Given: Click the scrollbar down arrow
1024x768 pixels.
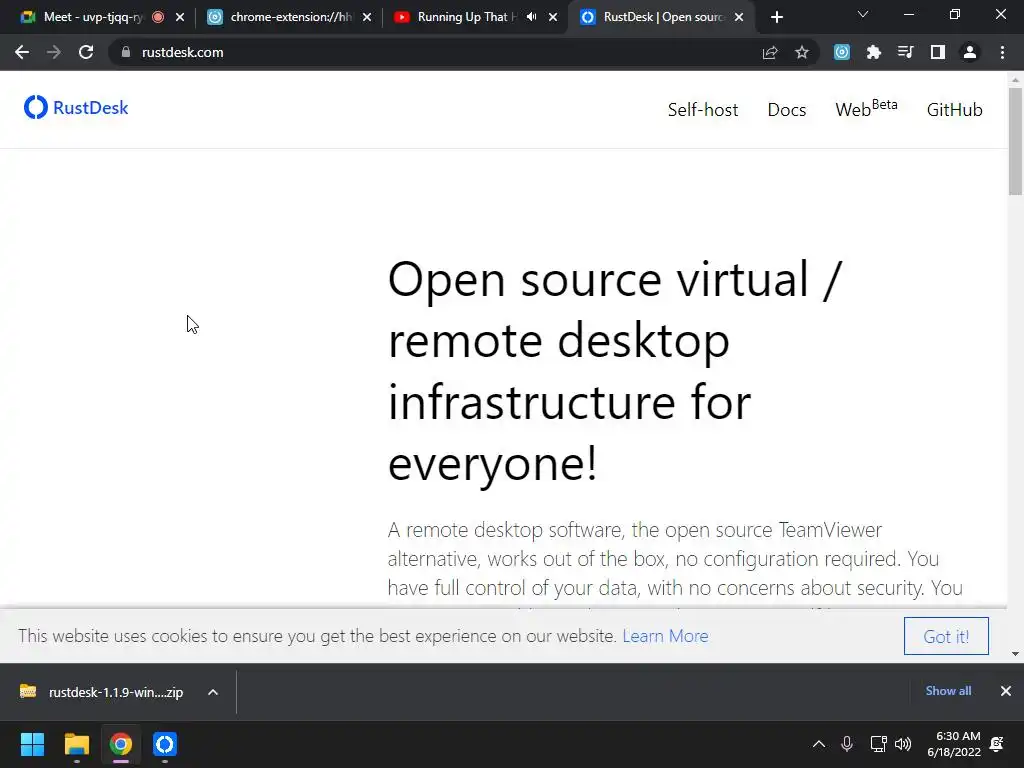Looking at the screenshot, I should click(x=1016, y=654).
